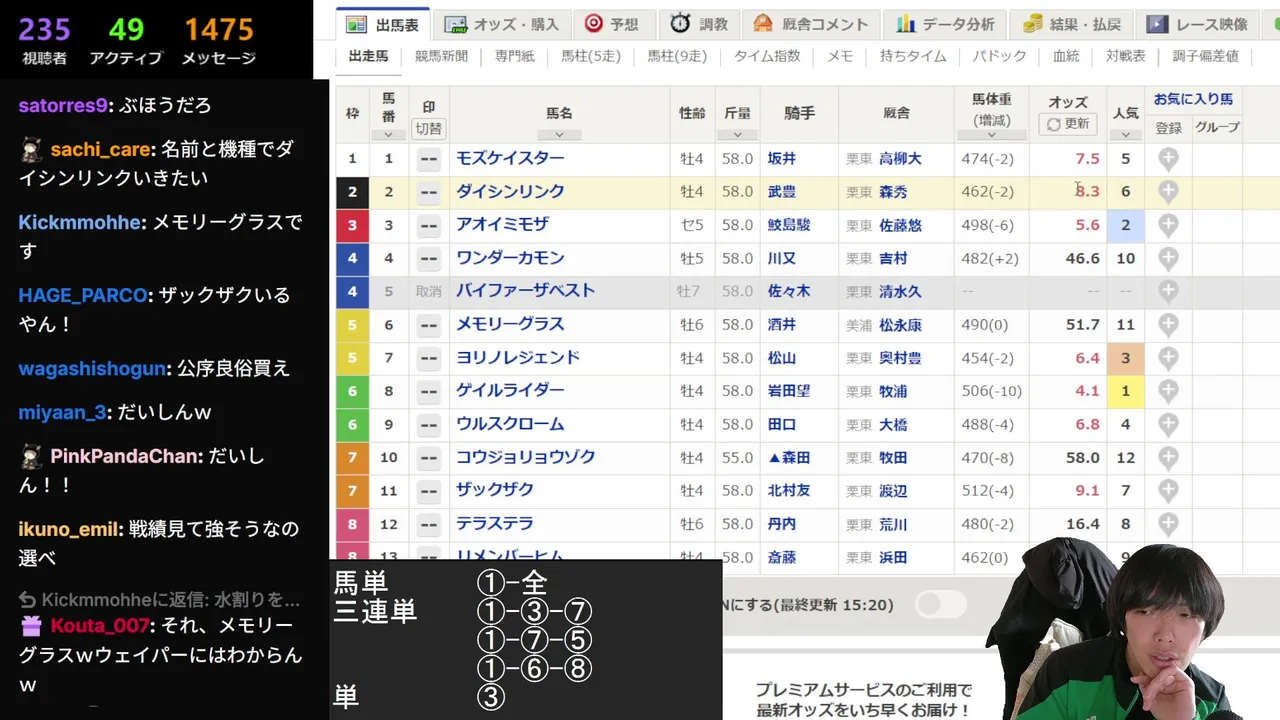Viewport: 1280px width, 720px height.
Task: Select the メモ sub-tab
Action: 840,56
